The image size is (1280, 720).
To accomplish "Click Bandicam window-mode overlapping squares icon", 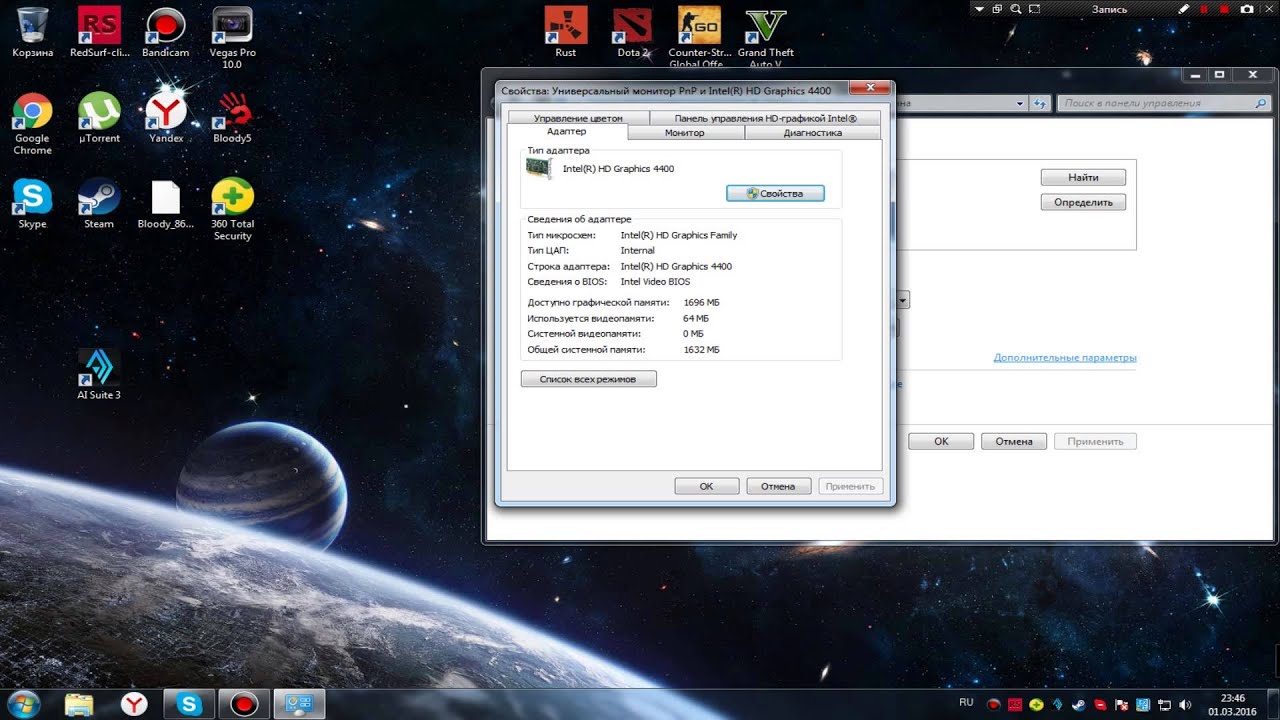I will coord(998,9).
